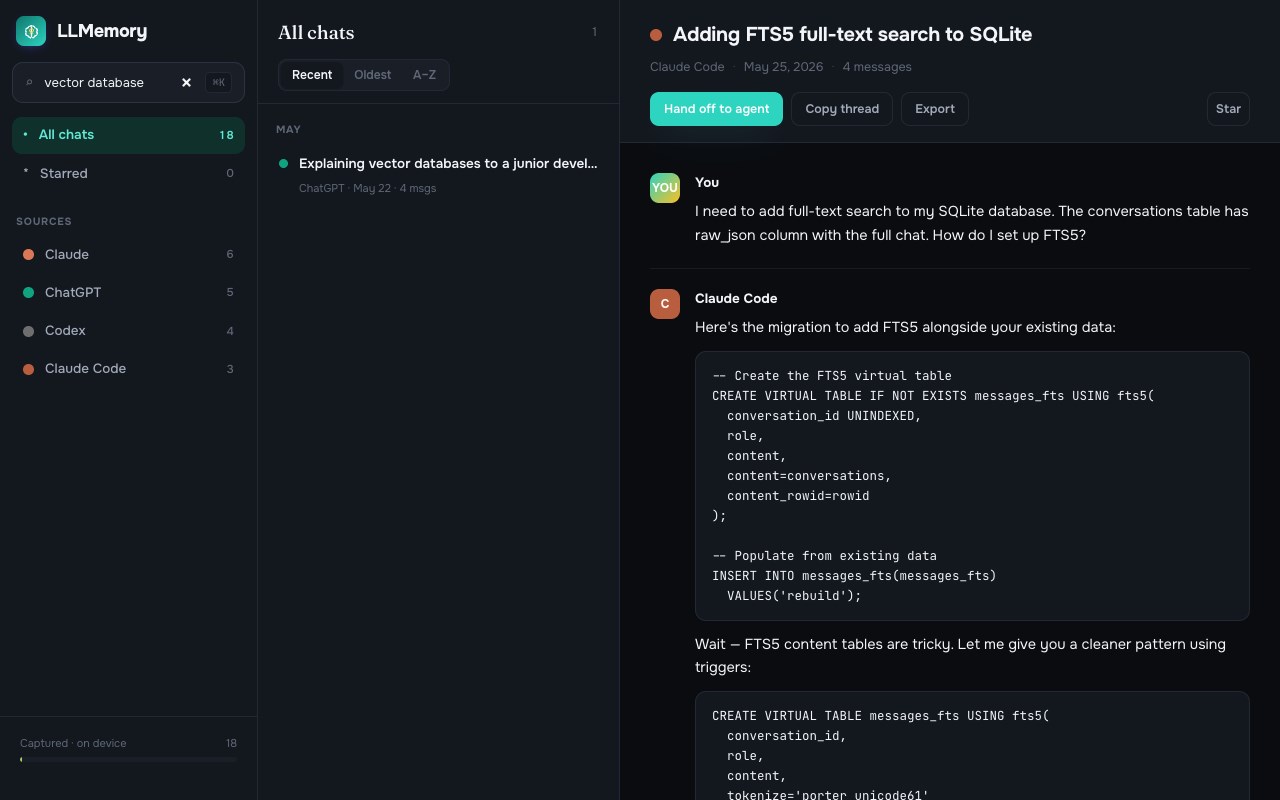Star this conversation
Image resolution: width=1280 pixels, height=800 pixels.
point(1228,109)
